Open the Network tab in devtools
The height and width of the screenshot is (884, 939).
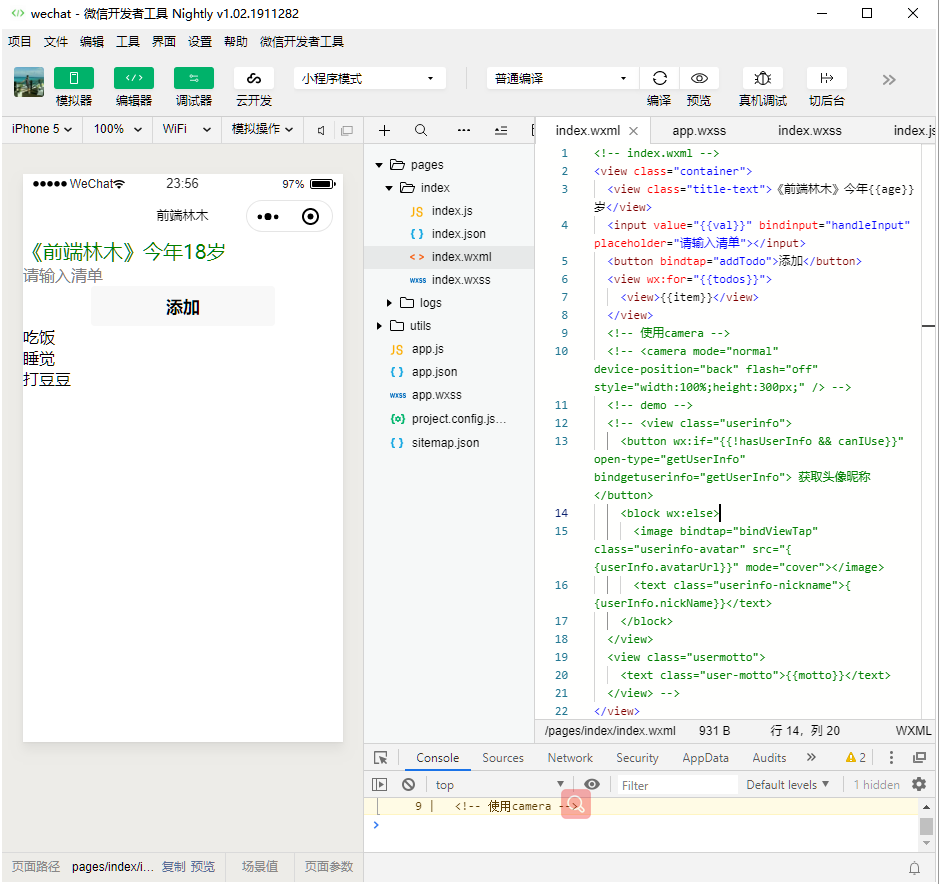(x=570, y=758)
